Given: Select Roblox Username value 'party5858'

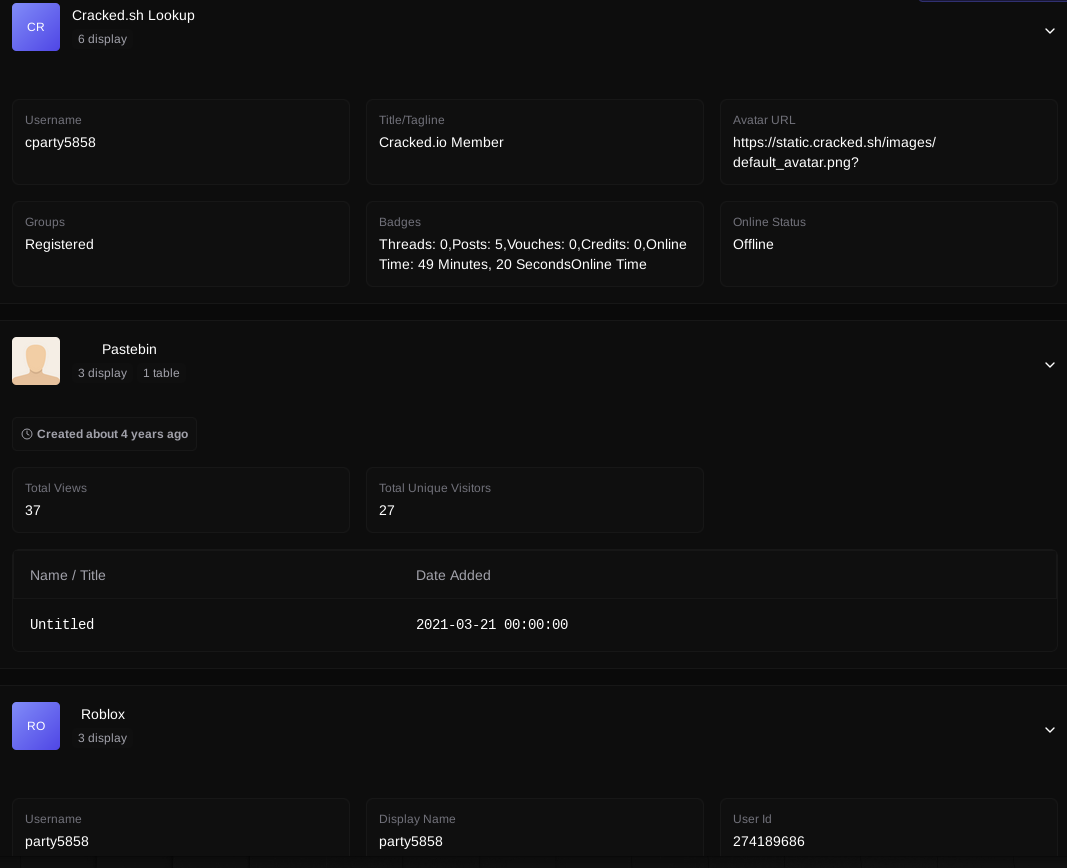Looking at the screenshot, I should [x=57, y=841].
